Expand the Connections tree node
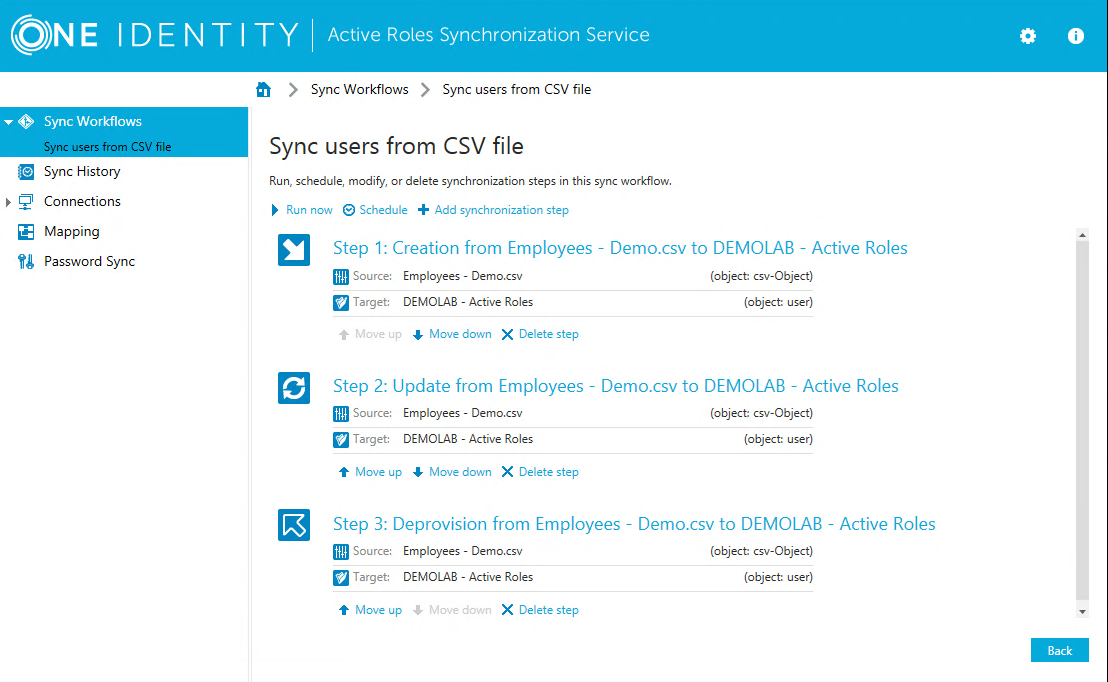 [9, 202]
